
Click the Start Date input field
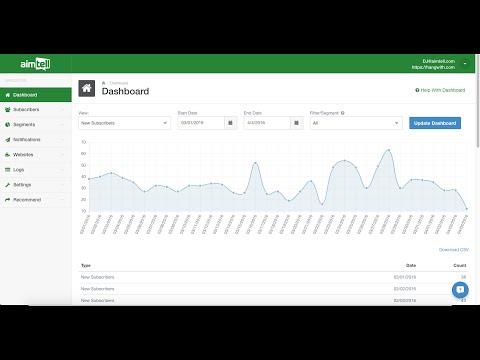[201, 123]
